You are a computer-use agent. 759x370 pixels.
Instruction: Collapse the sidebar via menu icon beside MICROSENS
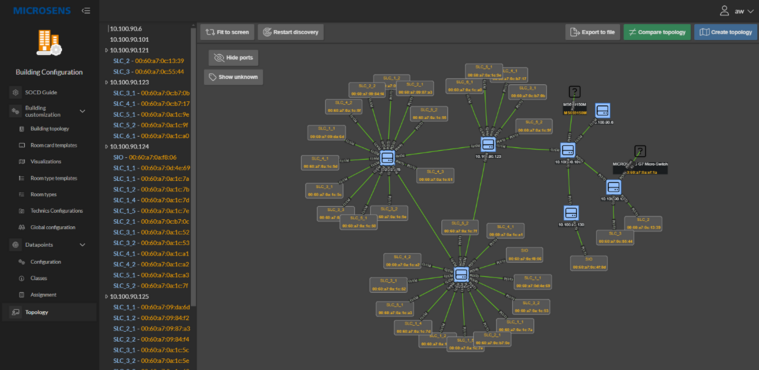pyautogui.click(x=86, y=11)
